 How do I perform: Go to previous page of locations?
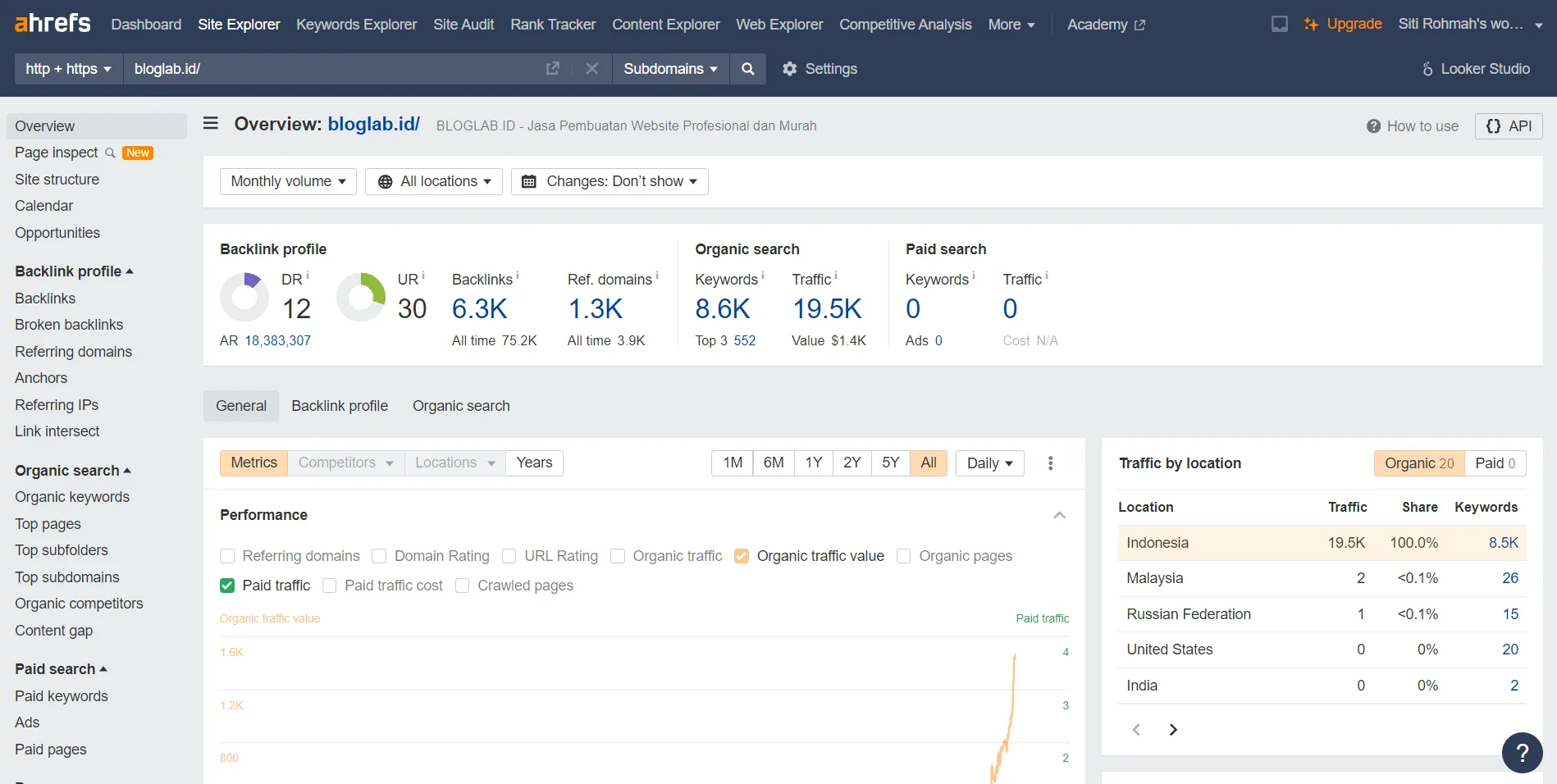1136,730
